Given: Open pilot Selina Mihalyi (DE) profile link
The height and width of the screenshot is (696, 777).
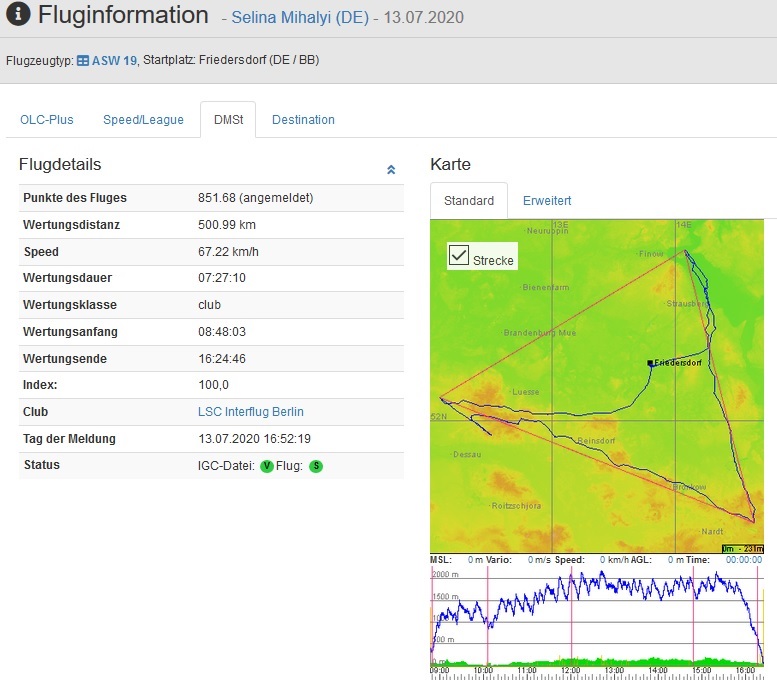Looking at the screenshot, I should point(298,19).
